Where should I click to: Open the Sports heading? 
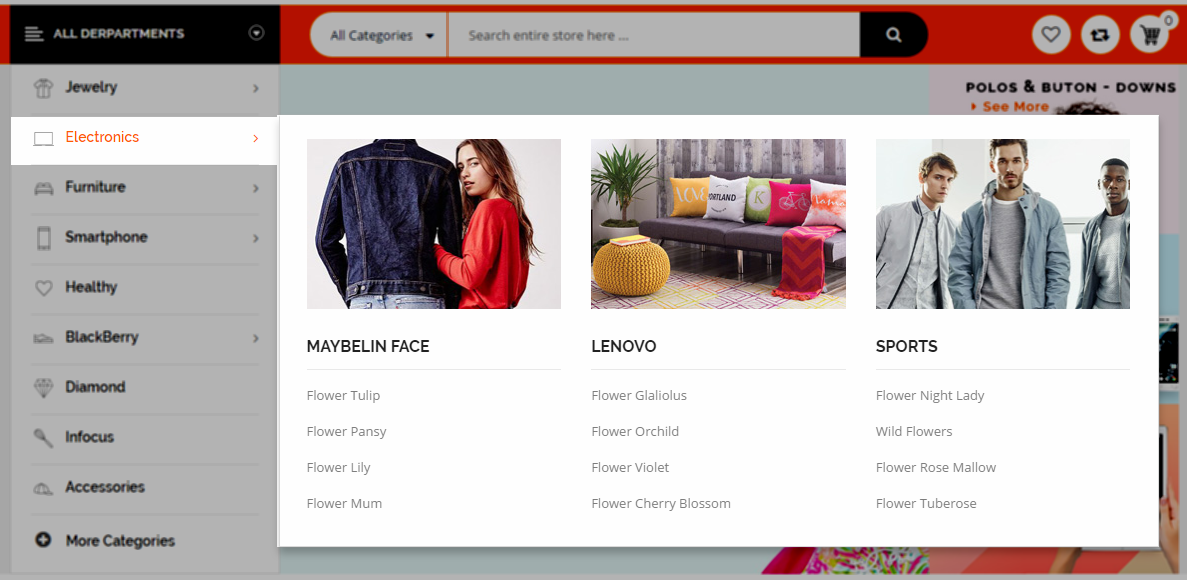click(907, 347)
